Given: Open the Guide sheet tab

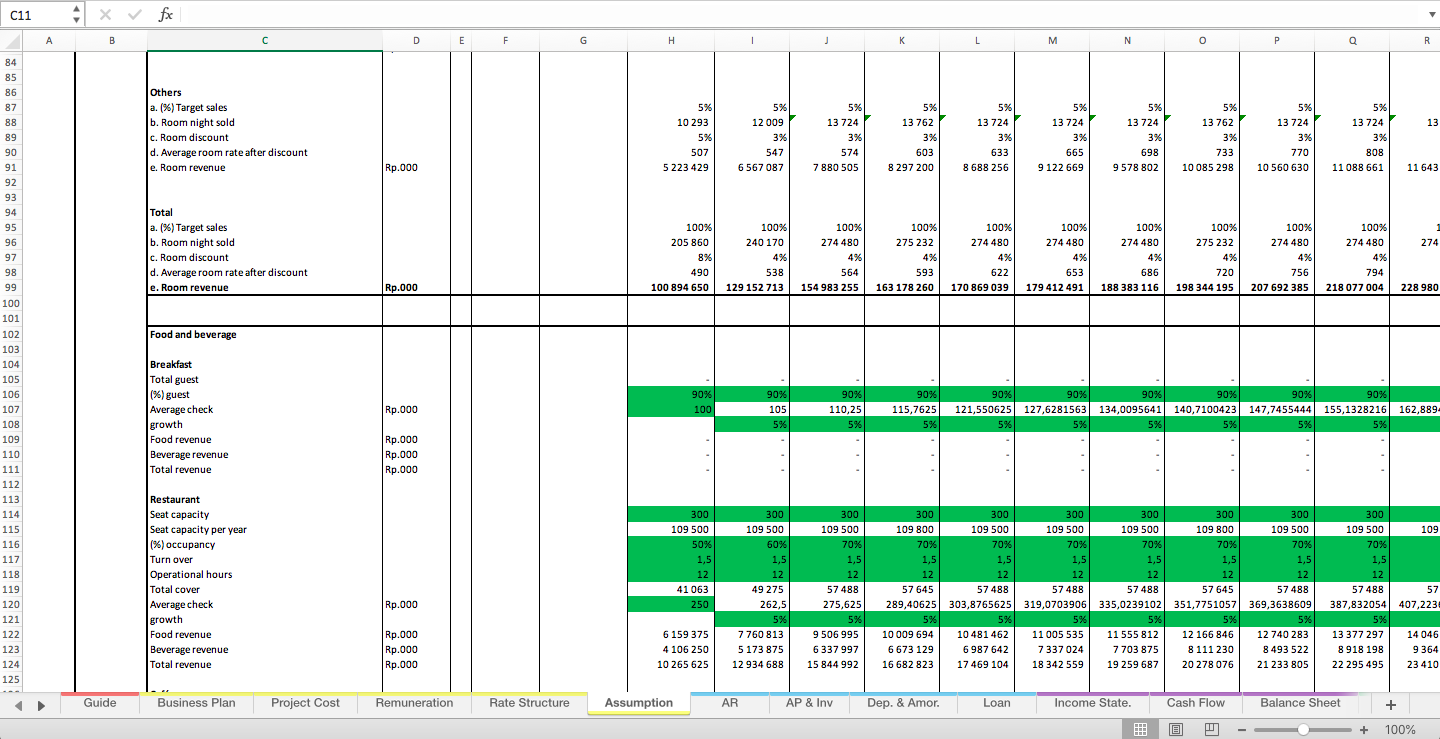Looking at the screenshot, I should [100, 703].
